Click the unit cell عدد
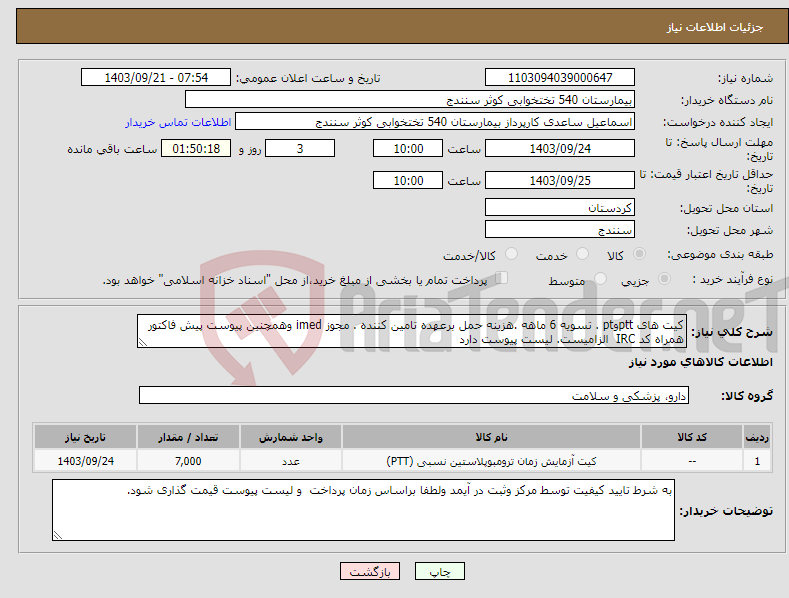Image resolution: width=789 pixels, height=598 pixels. pyautogui.click(x=291, y=461)
